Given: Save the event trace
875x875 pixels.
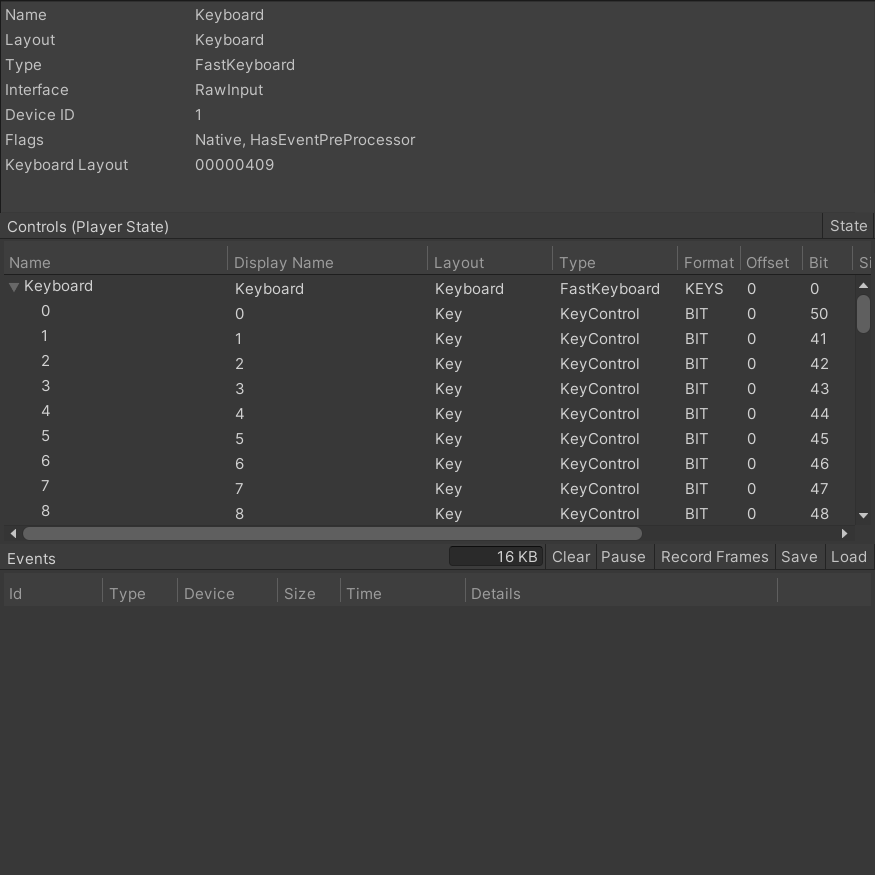Looking at the screenshot, I should (x=799, y=557).
